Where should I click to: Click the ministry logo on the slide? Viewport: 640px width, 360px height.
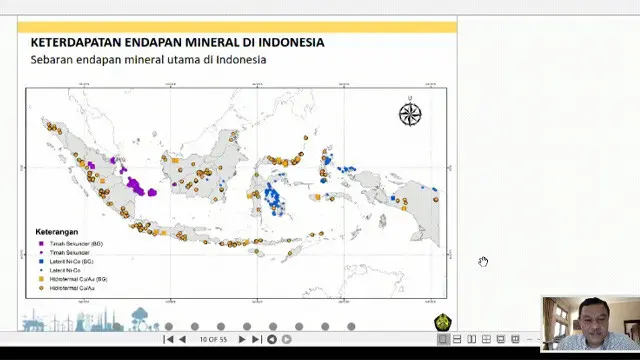coord(442,322)
